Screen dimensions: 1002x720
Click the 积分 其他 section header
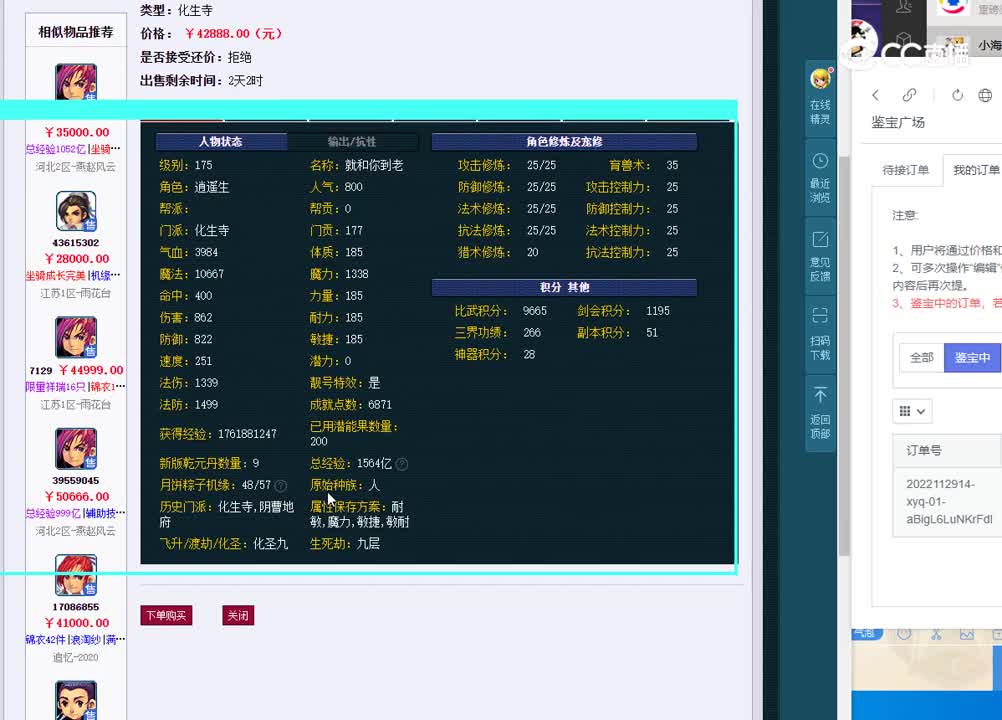click(x=564, y=287)
